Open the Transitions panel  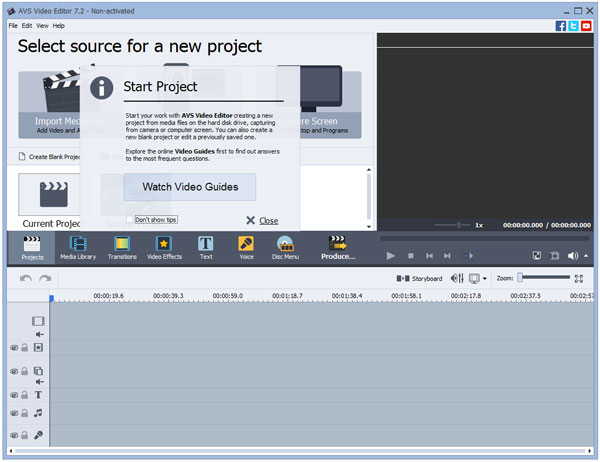(121, 247)
